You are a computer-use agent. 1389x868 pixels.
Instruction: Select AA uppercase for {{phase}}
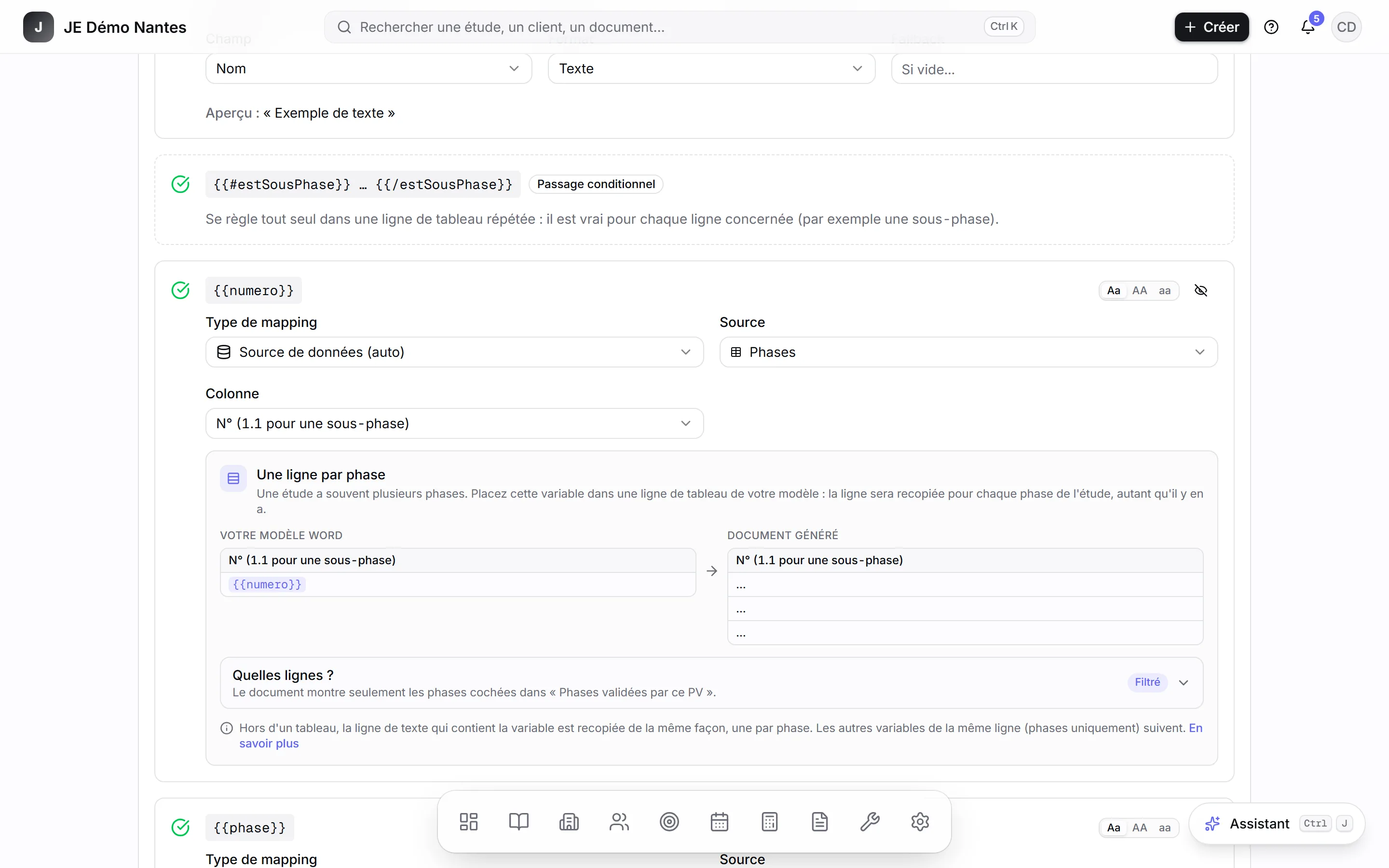point(1139,827)
